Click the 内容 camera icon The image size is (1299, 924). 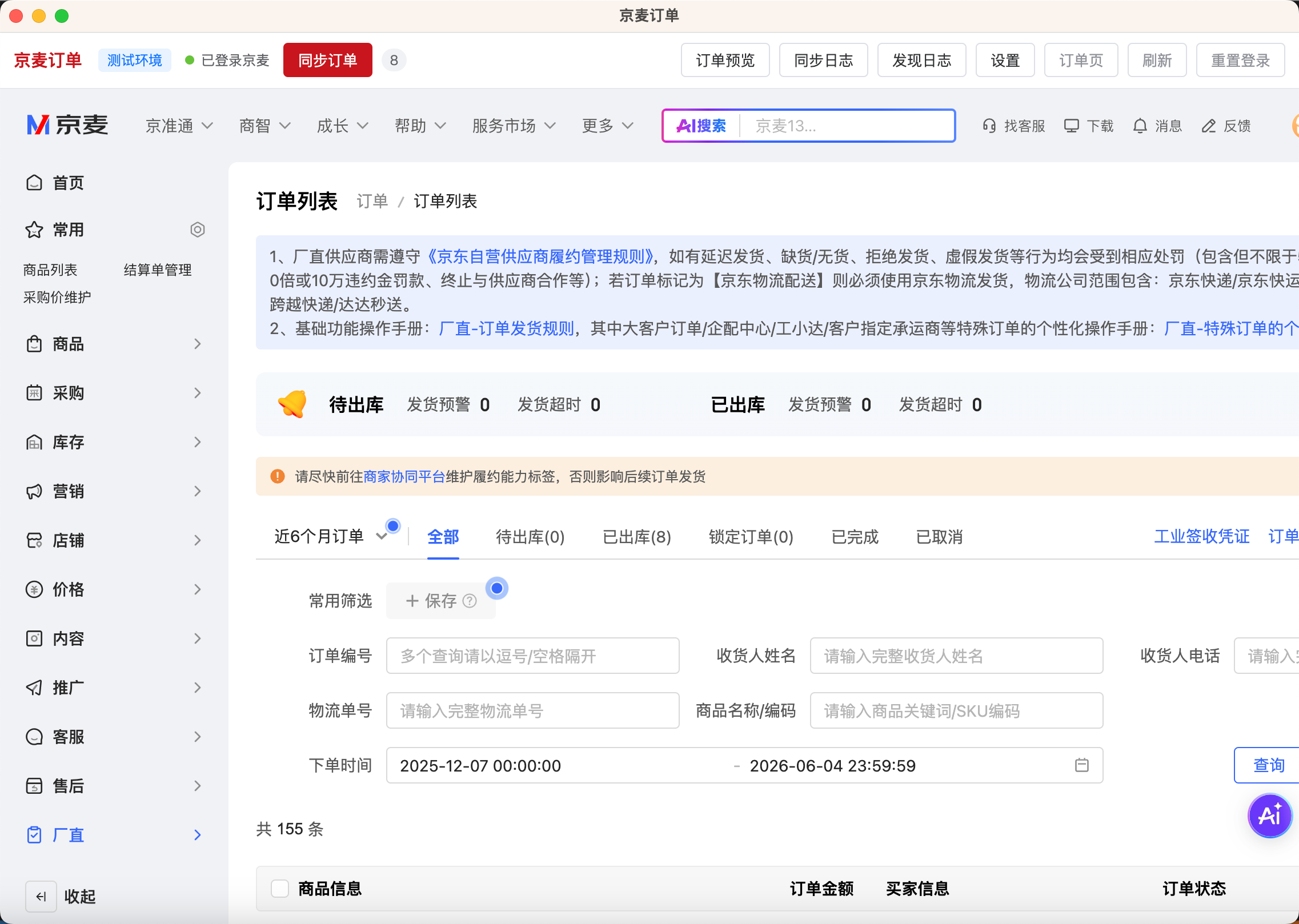34,638
